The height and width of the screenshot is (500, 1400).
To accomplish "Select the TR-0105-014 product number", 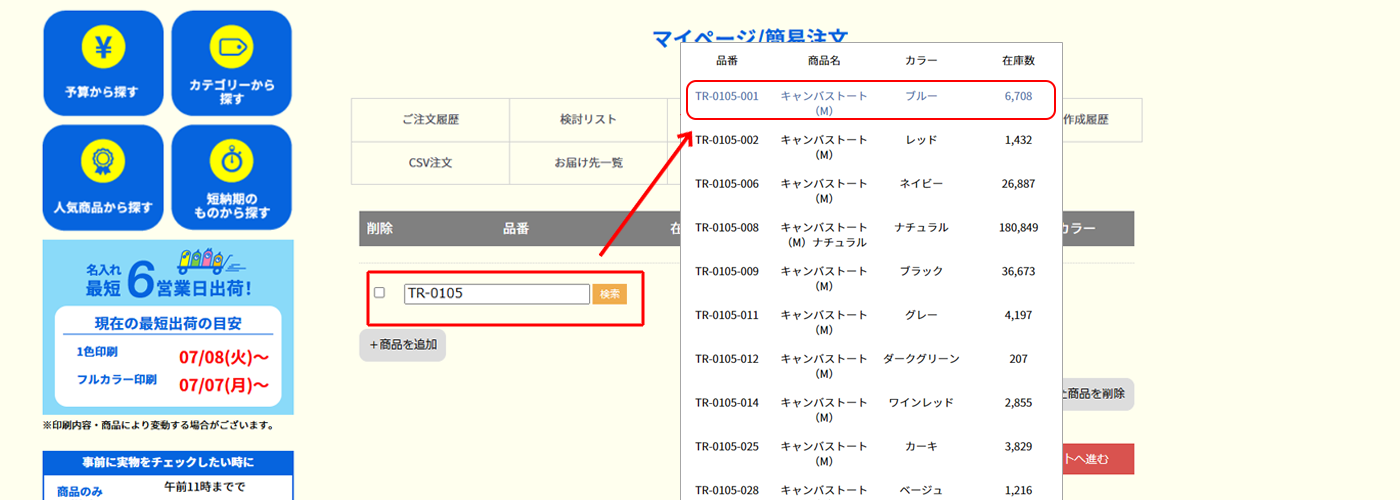I will pos(727,403).
